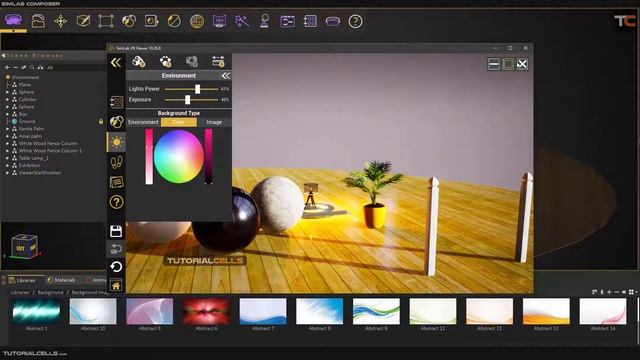Open the Materials tab in bottom panel
Image resolution: width=640 pixels, height=360 pixels.
61,280
